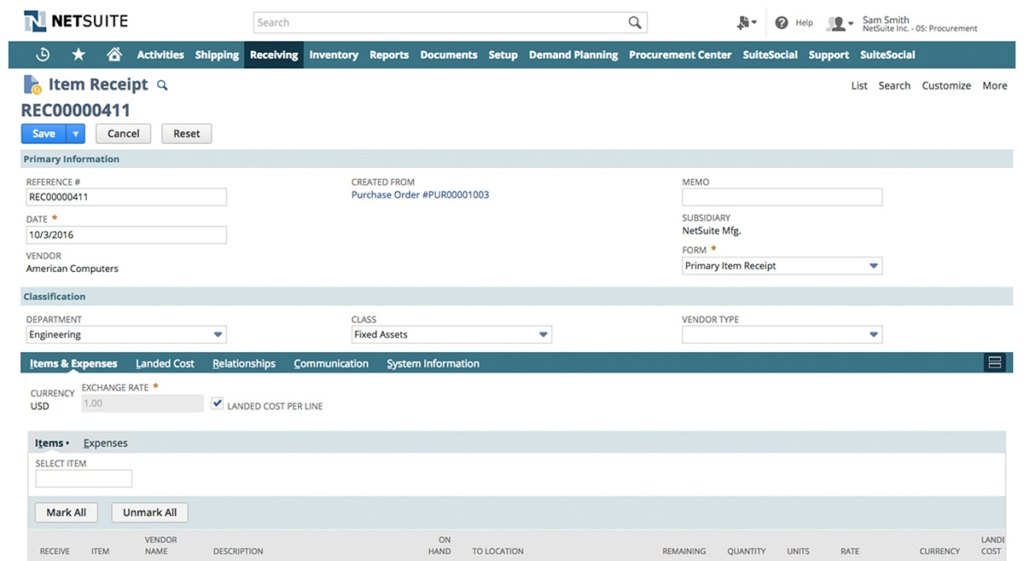Go to the home icon

(114, 54)
